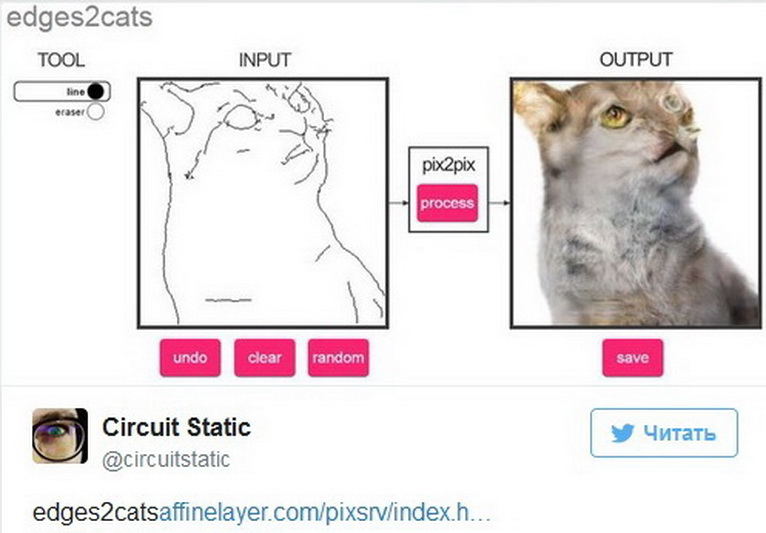Image resolution: width=766 pixels, height=533 pixels.
Task: Click the pix2pix label
Action: (447, 166)
